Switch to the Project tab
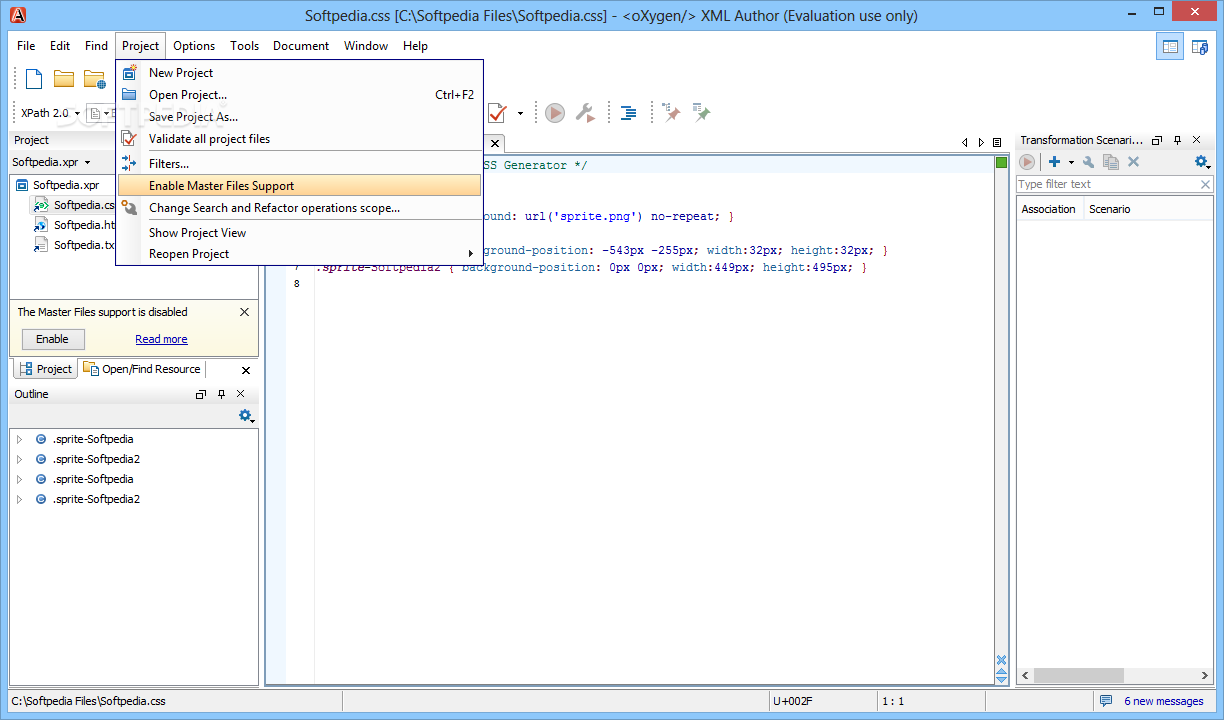1224x720 pixels. (x=46, y=369)
